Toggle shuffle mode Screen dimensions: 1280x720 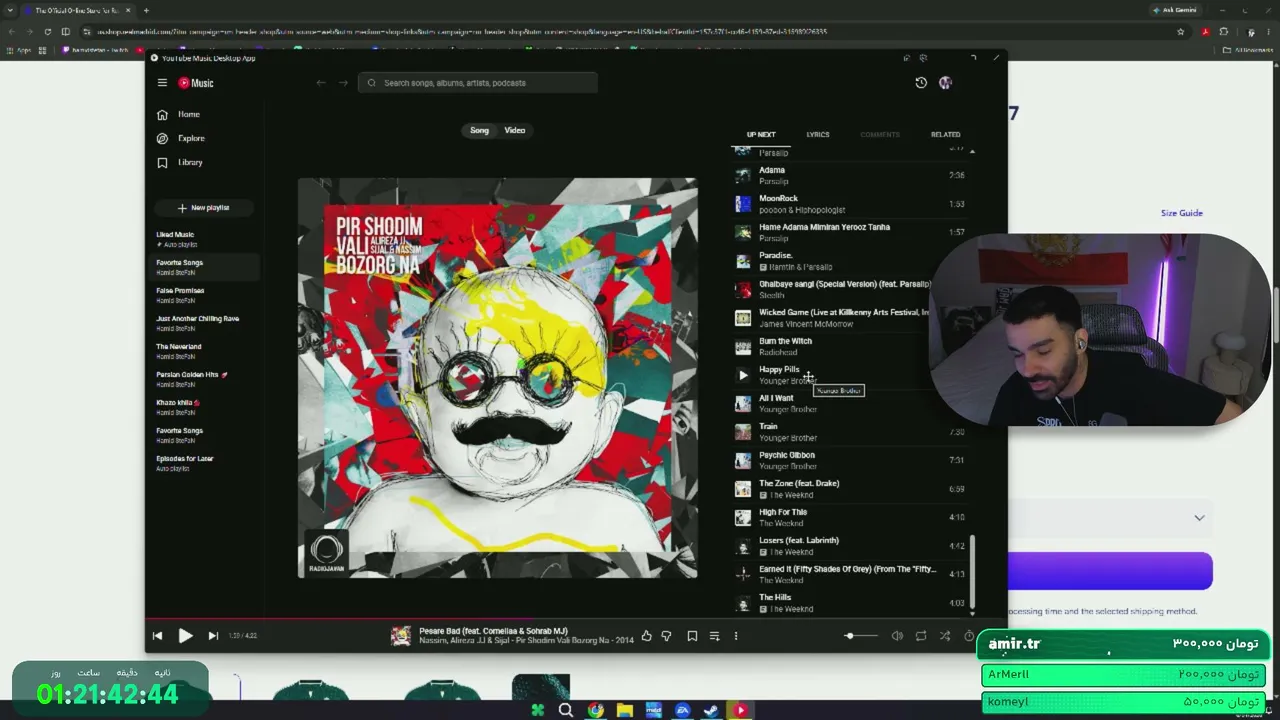945,636
